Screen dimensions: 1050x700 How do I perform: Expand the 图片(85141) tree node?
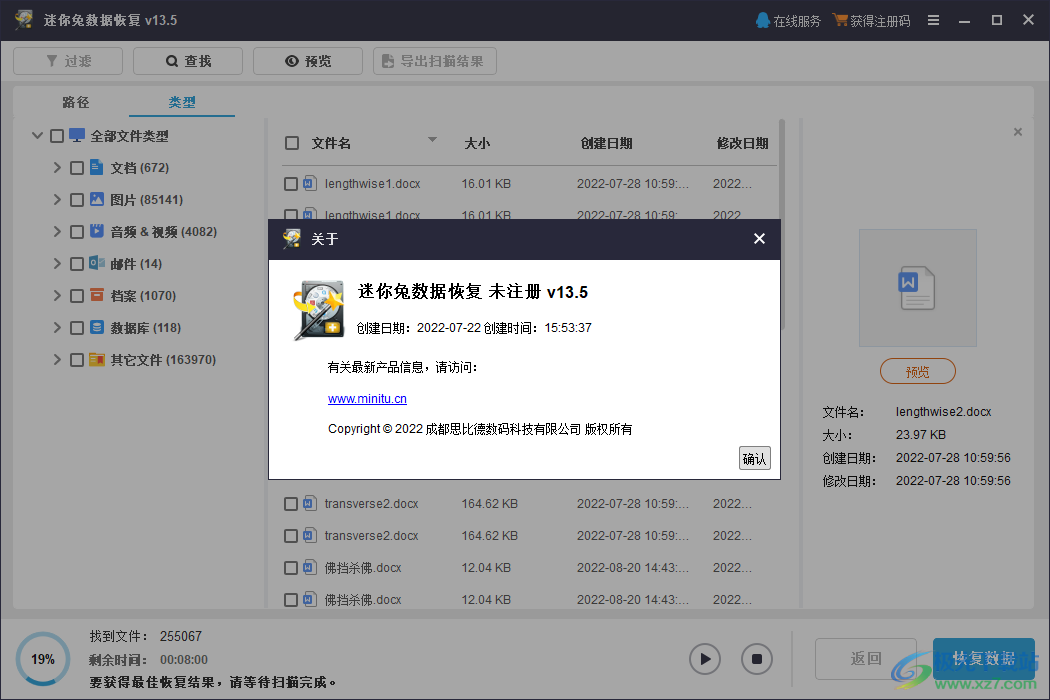[57, 199]
